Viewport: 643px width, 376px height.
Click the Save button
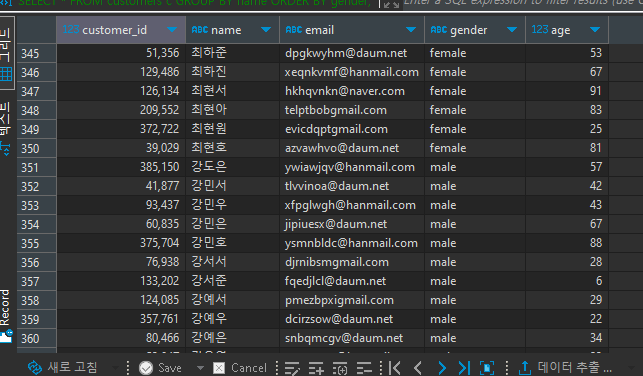pyautogui.click(x=160, y=368)
